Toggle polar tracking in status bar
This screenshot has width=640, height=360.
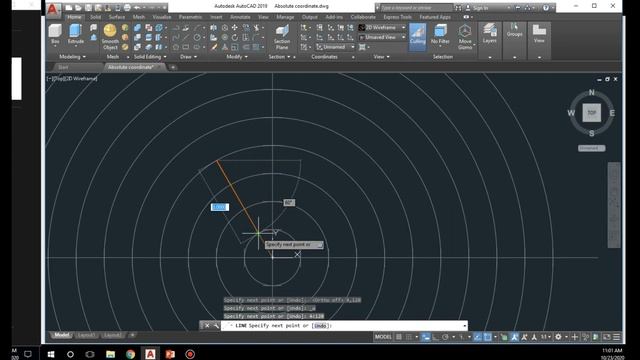(x=445, y=337)
